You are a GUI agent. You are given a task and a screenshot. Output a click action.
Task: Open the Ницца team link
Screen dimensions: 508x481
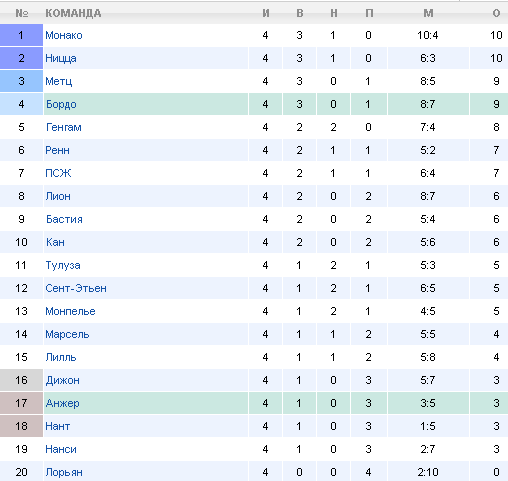pos(61,58)
